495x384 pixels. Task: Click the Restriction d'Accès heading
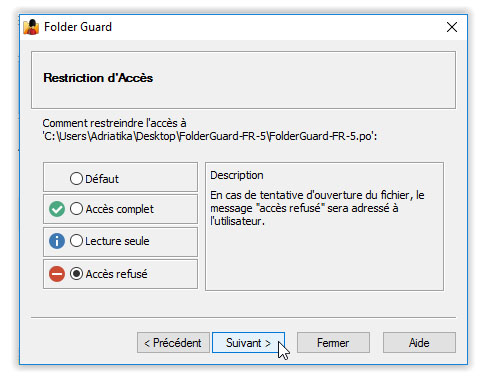(98, 78)
